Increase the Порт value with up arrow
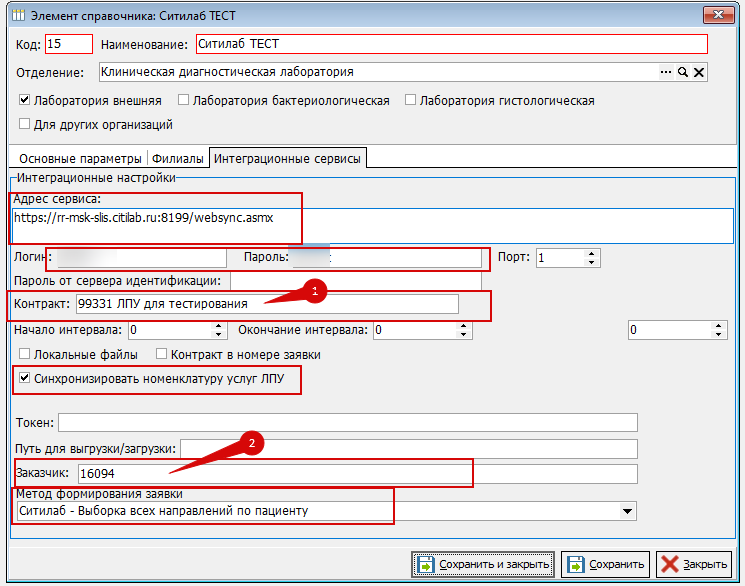The image size is (745, 586). pos(591,253)
